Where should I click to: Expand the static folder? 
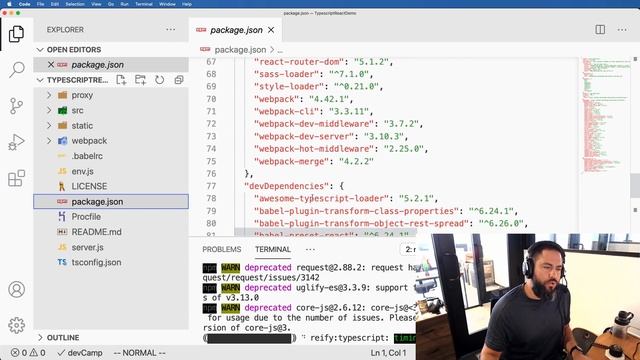pos(49,125)
